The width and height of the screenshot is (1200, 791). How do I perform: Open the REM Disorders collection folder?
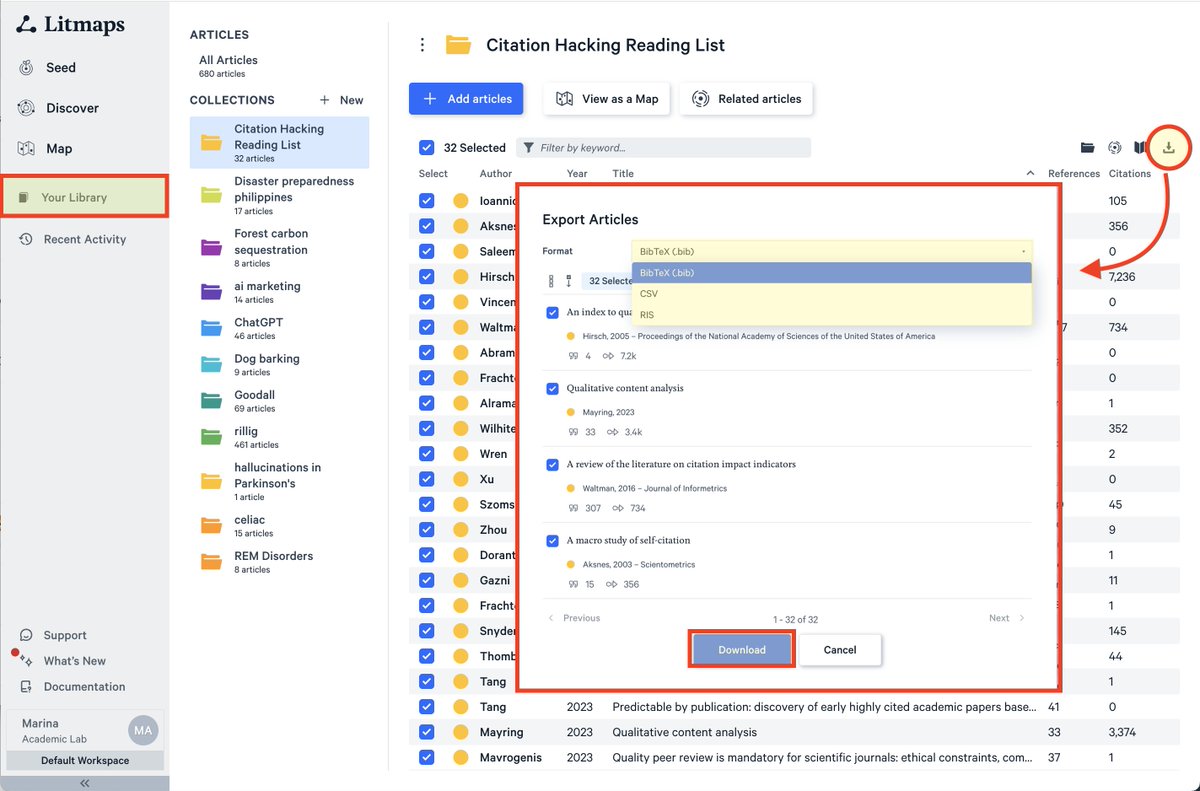[x=279, y=562]
